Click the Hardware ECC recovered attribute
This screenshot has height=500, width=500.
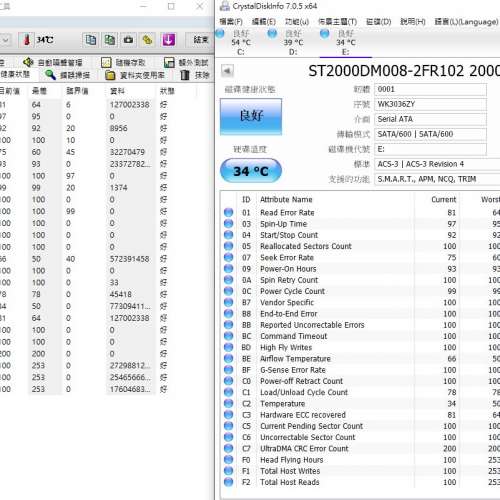[x=303, y=415]
